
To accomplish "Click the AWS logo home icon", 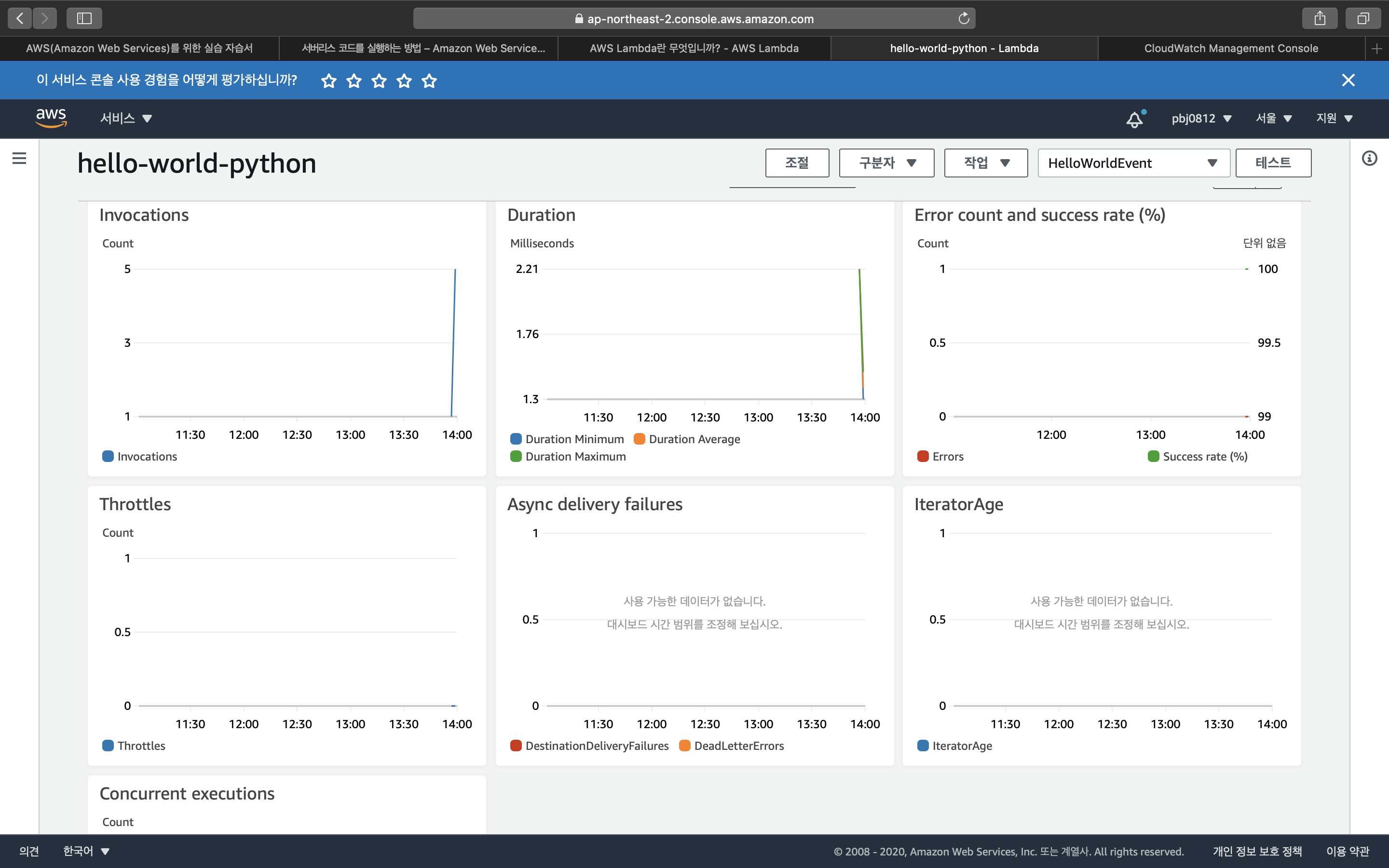I will [x=51, y=117].
